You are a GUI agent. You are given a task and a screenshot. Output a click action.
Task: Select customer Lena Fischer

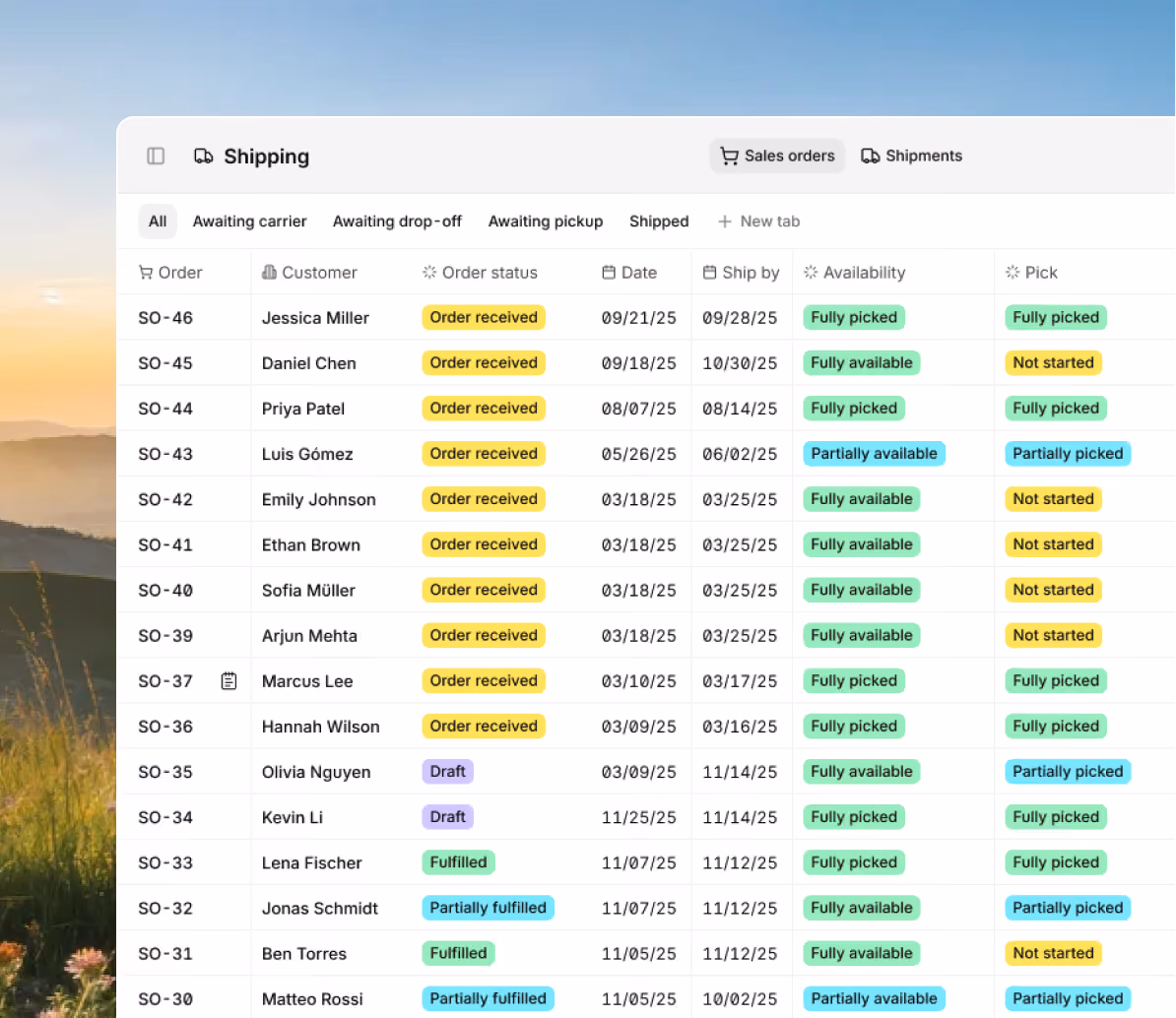pyautogui.click(x=312, y=862)
